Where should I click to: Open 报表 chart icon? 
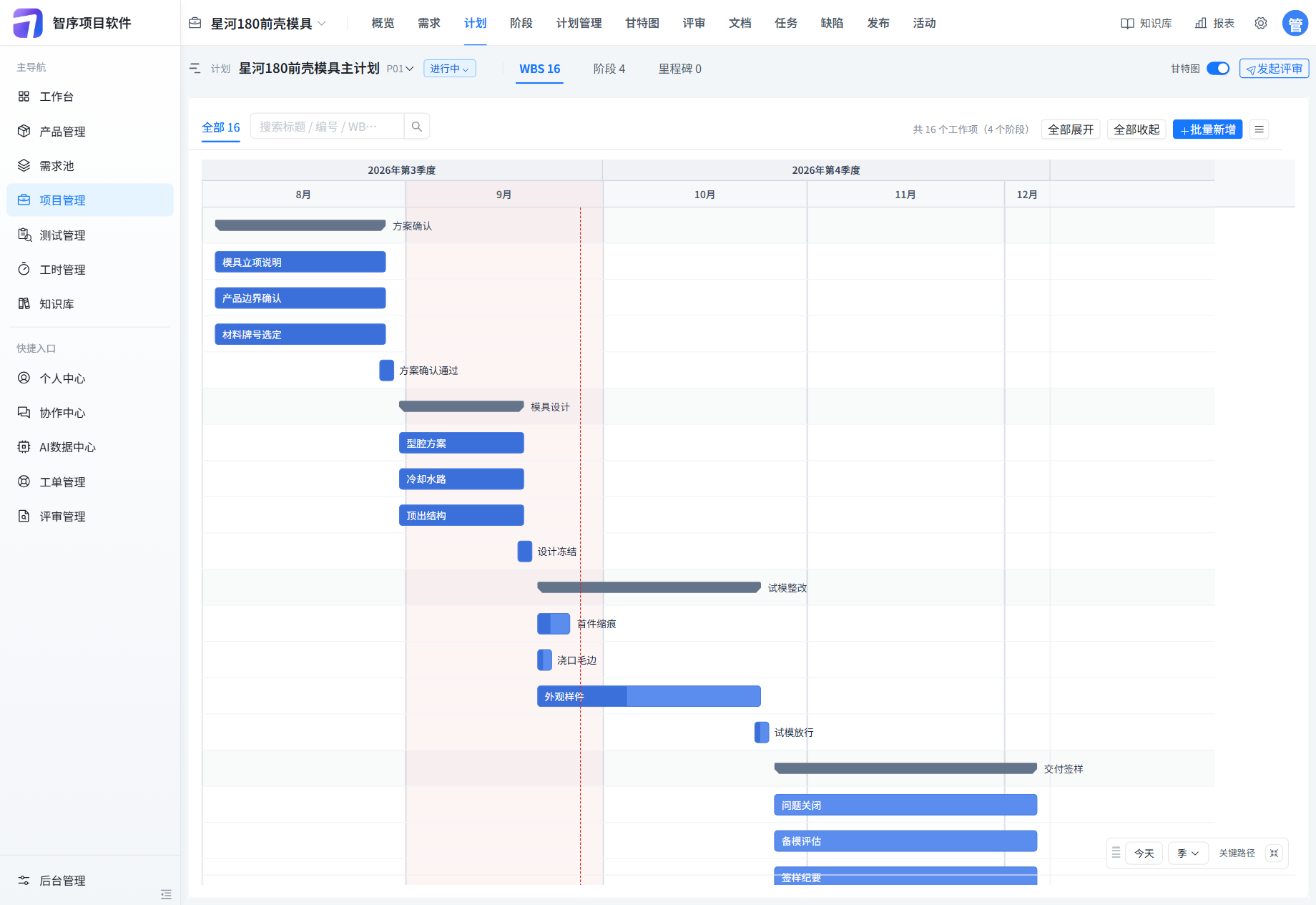(1201, 24)
